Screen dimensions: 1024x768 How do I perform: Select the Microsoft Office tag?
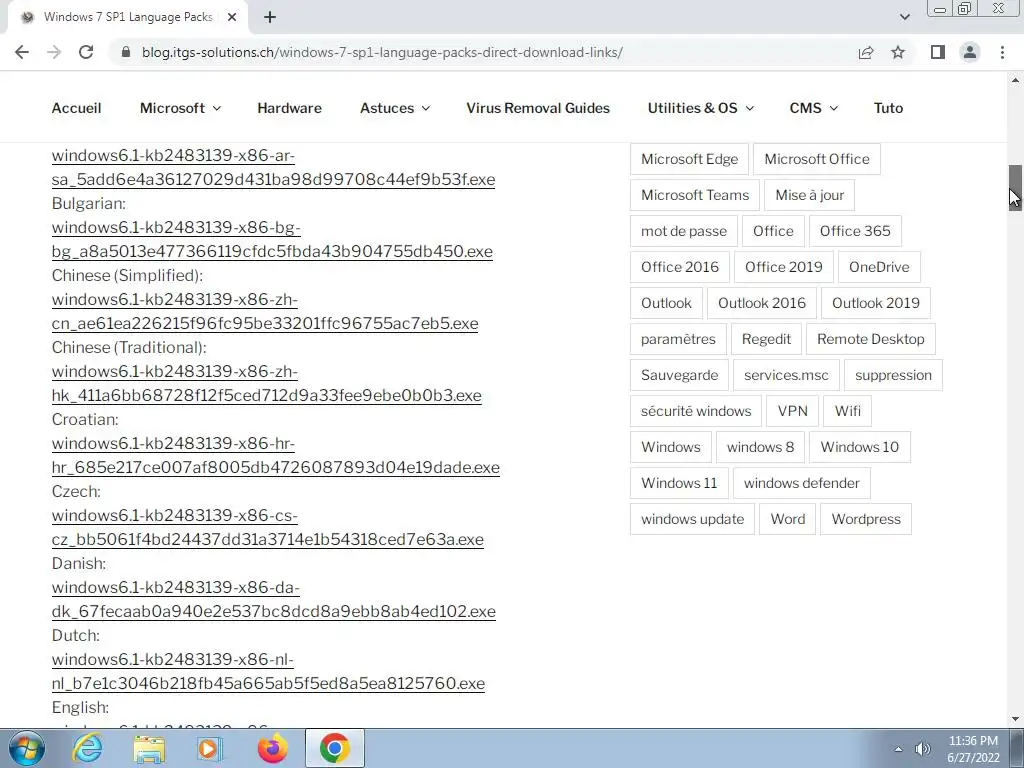coord(816,159)
